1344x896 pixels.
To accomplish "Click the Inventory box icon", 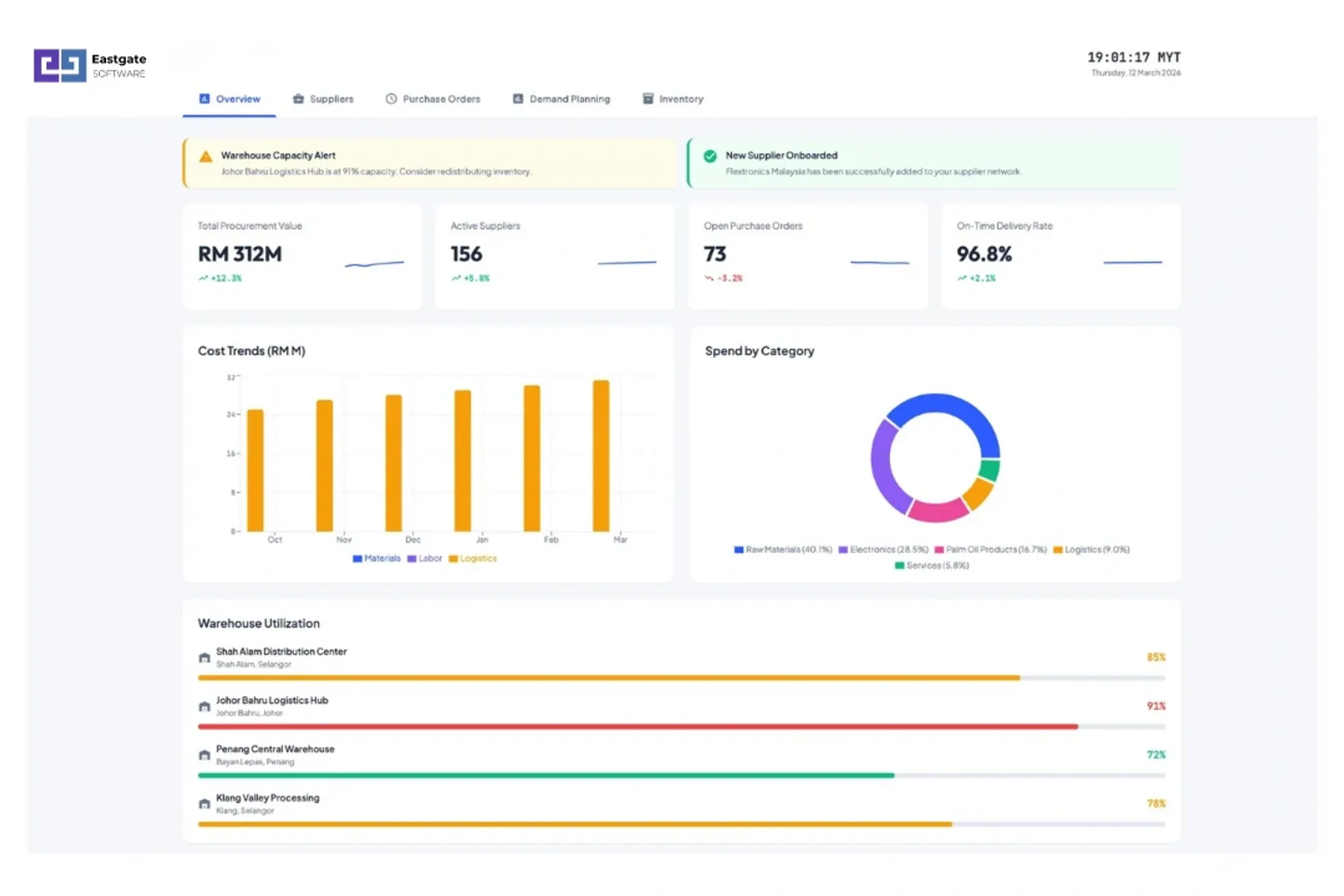I will coord(647,98).
